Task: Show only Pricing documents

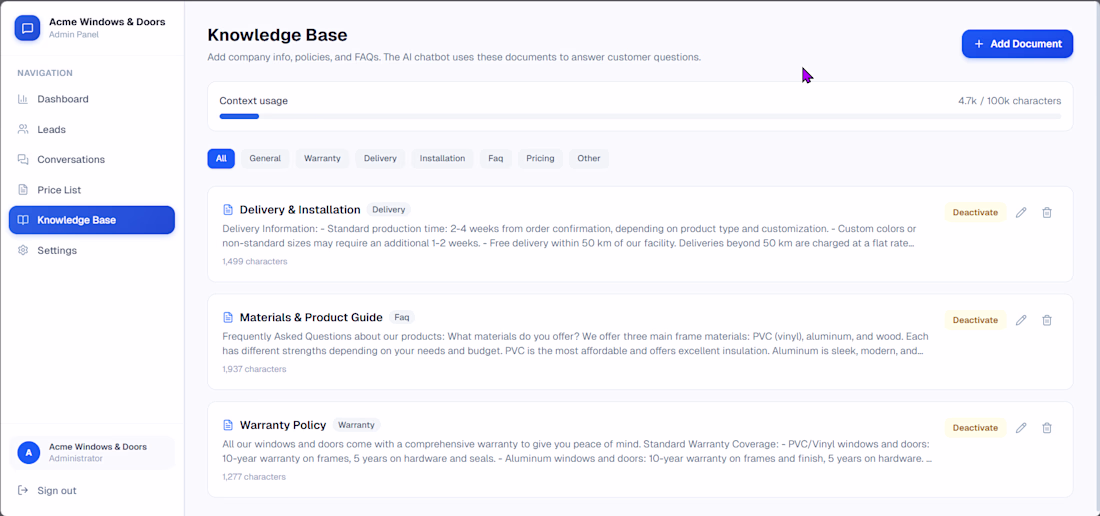Action: [x=540, y=158]
